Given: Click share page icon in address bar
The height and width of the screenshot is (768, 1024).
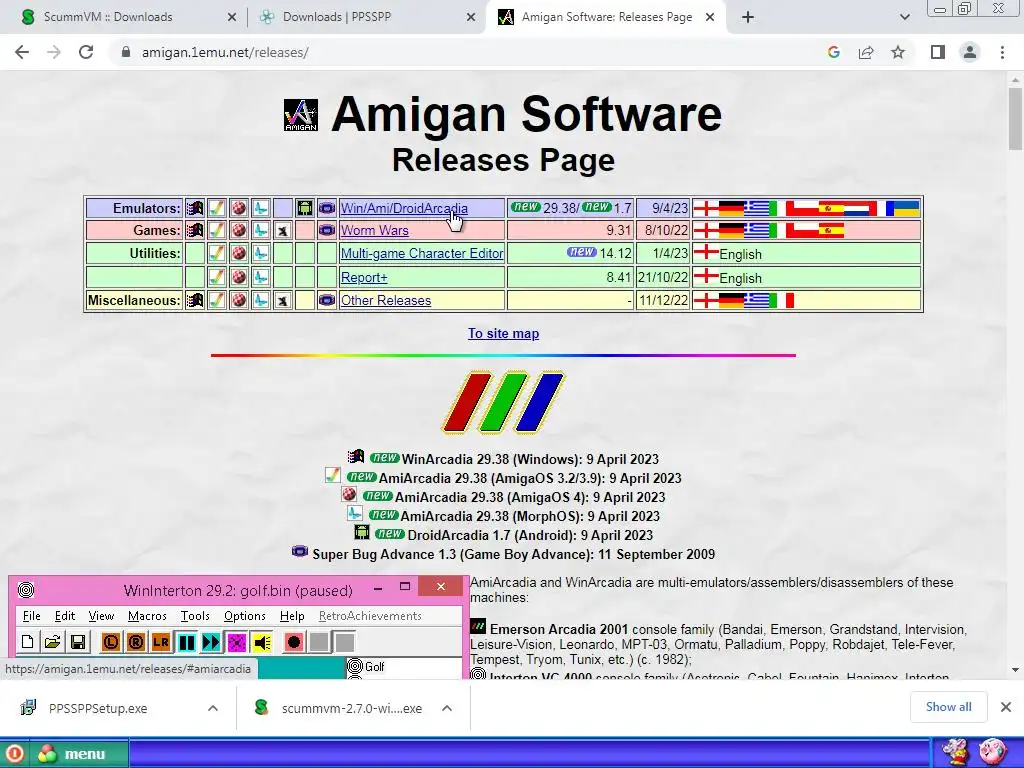Looking at the screenshot, I should [x=866, y=52].
